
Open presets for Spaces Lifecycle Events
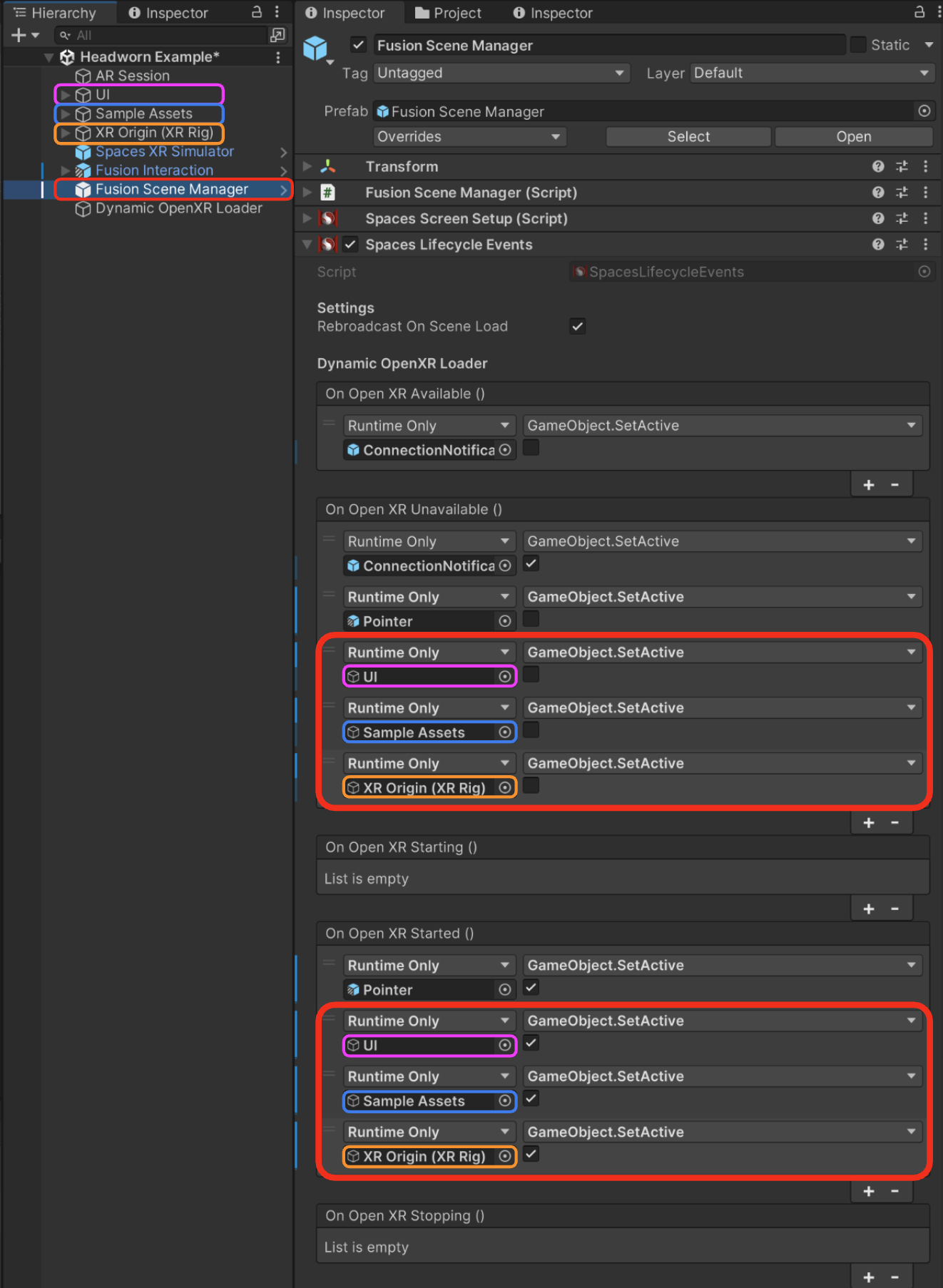(x=902, y=245)
